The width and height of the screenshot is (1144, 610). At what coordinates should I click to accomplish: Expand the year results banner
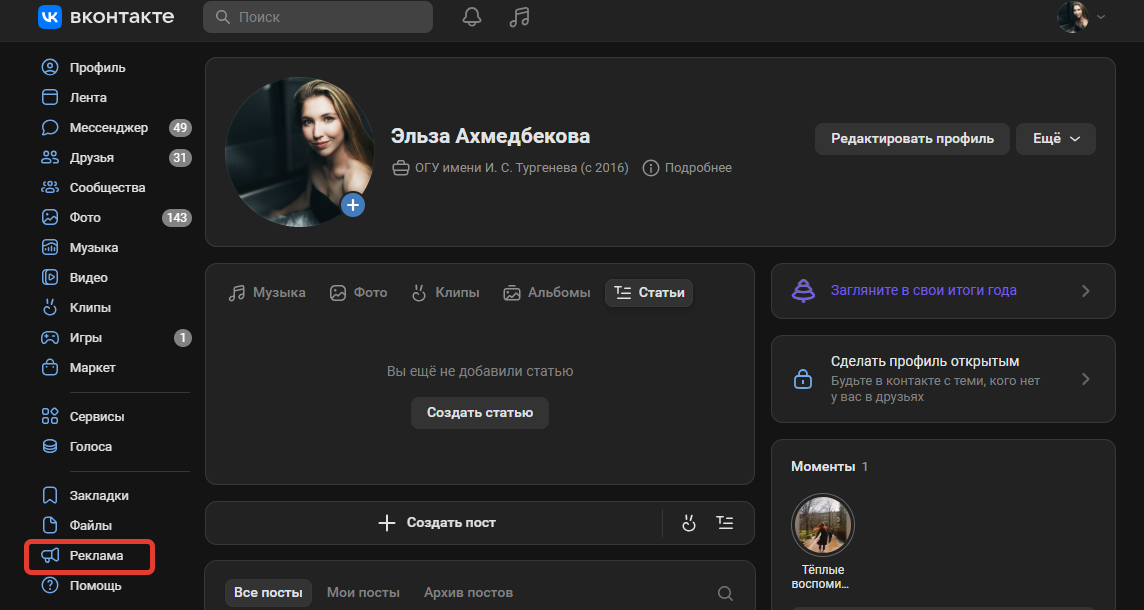[942, 291]
